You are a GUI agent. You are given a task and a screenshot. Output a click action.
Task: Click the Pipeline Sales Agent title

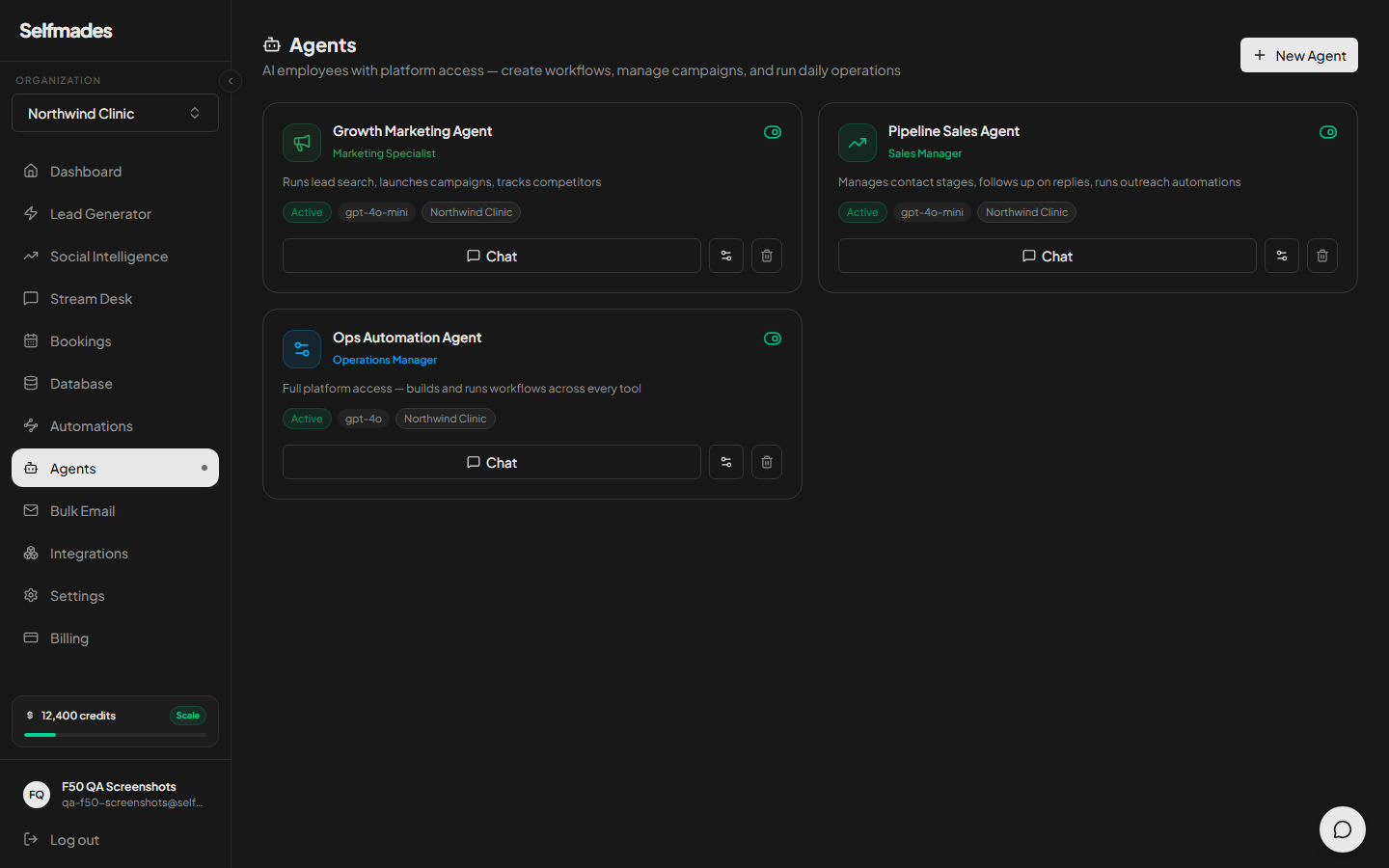pos(954,131)
